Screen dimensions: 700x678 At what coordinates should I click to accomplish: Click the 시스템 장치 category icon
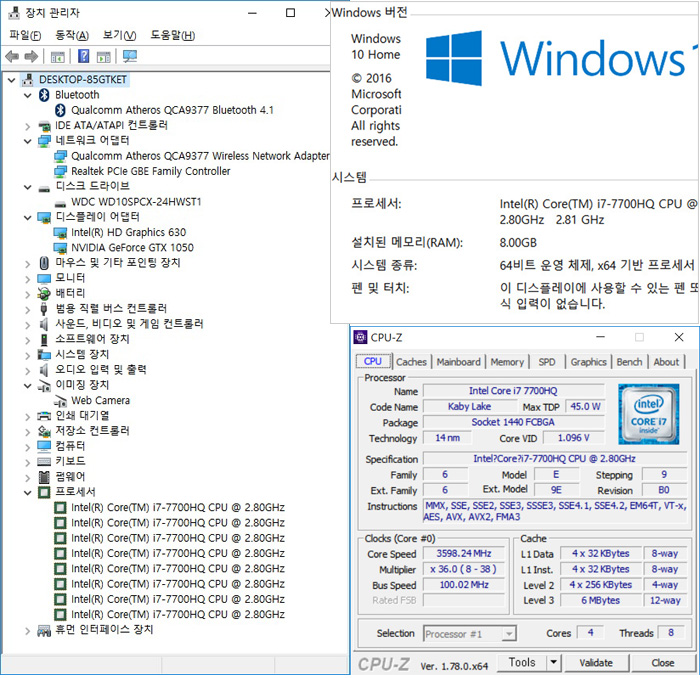(44, 355)
